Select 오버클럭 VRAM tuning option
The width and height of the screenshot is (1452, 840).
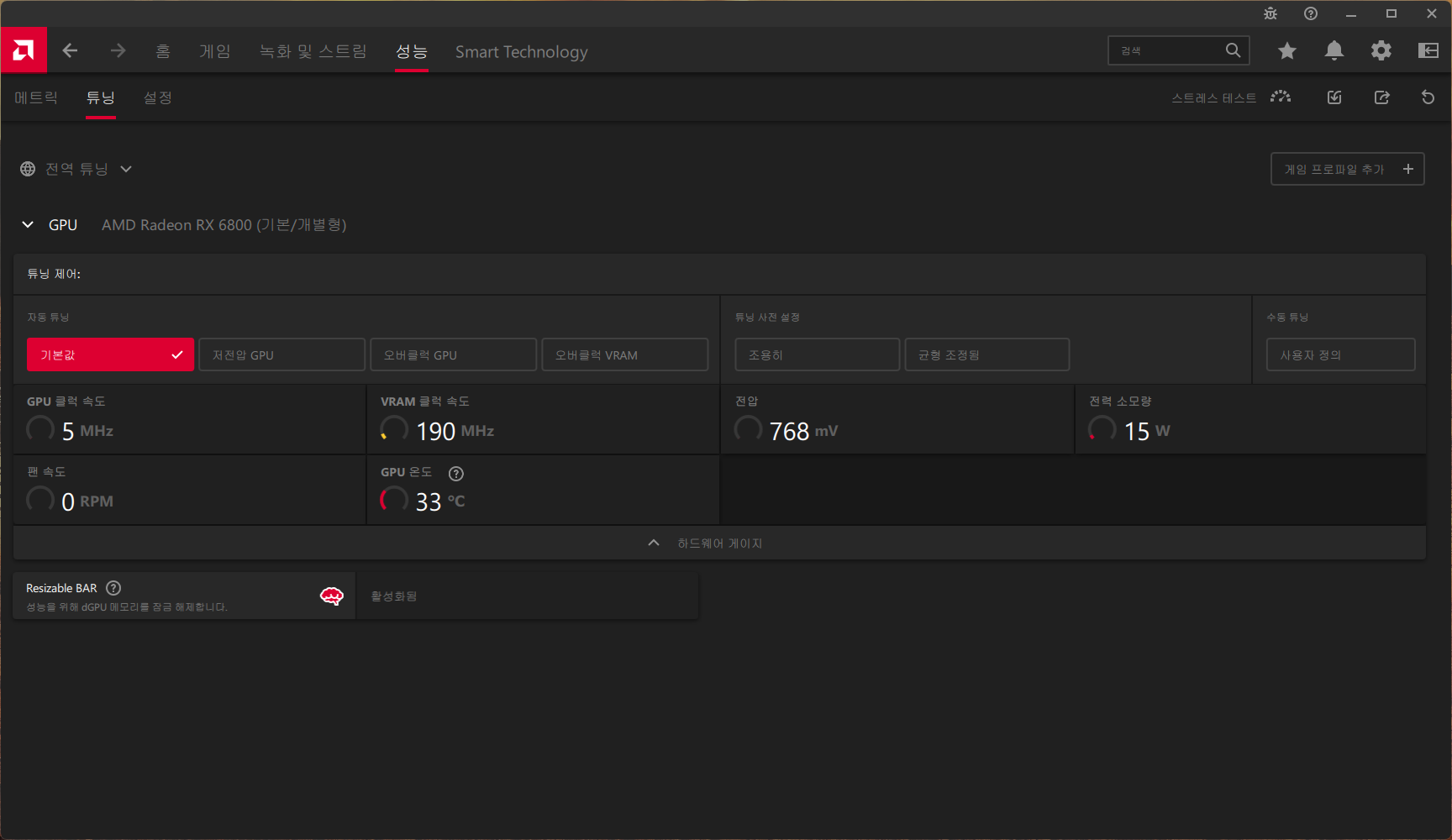pyautogui.click(x=624, y=354)
